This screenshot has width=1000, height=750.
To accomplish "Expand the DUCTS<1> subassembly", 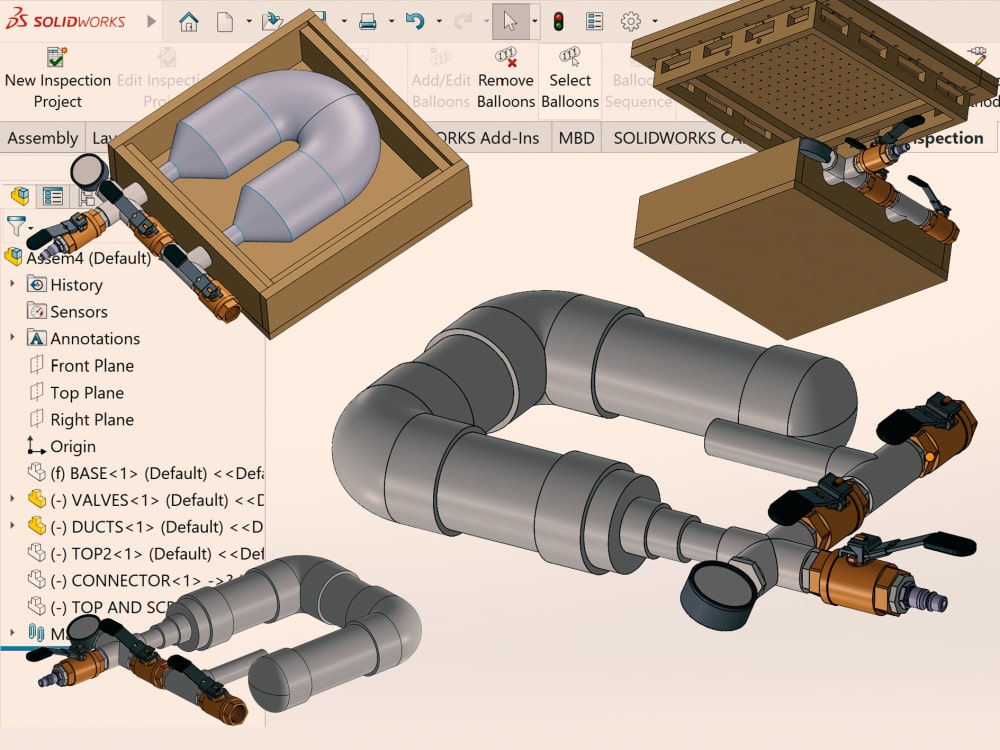I will (12, 526).
